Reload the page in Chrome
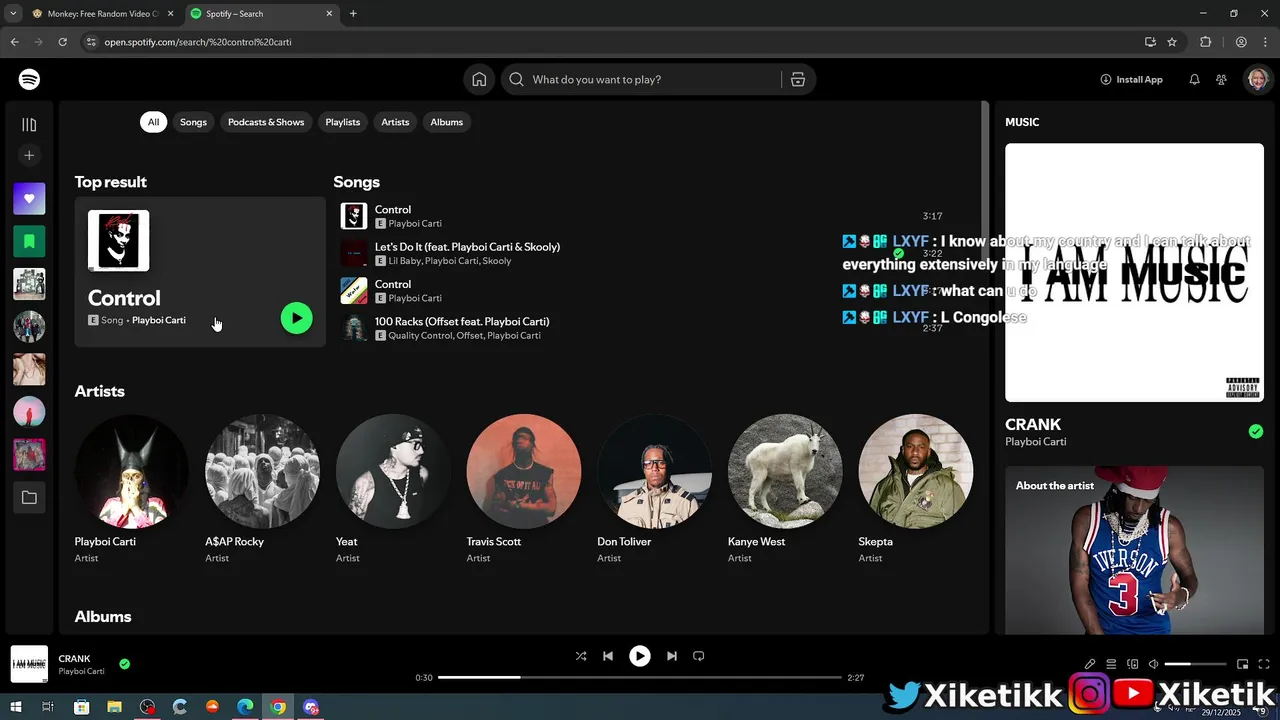Viewport: 1280px width, 720px height. point(62,42)
